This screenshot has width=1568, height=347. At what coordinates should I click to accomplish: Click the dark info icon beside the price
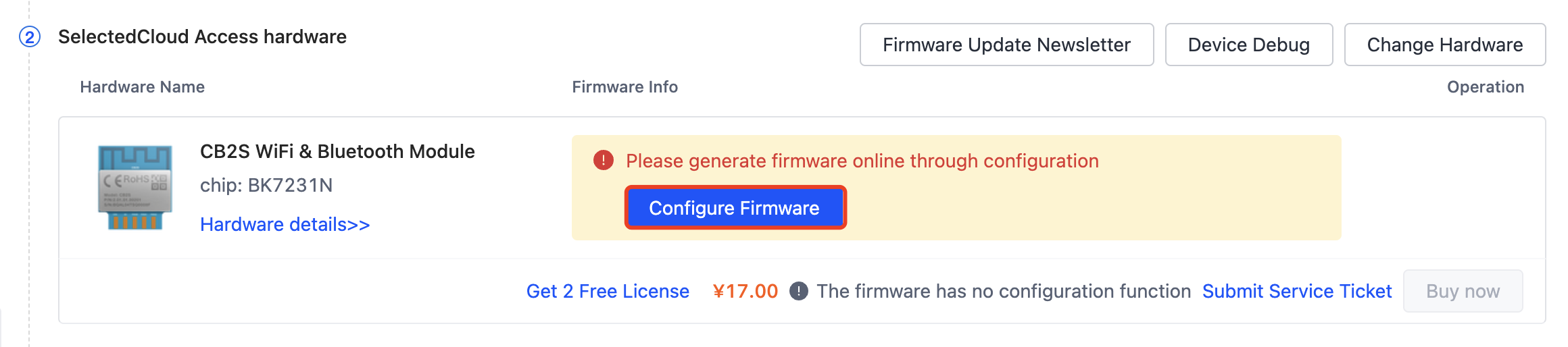click(798, 291)
